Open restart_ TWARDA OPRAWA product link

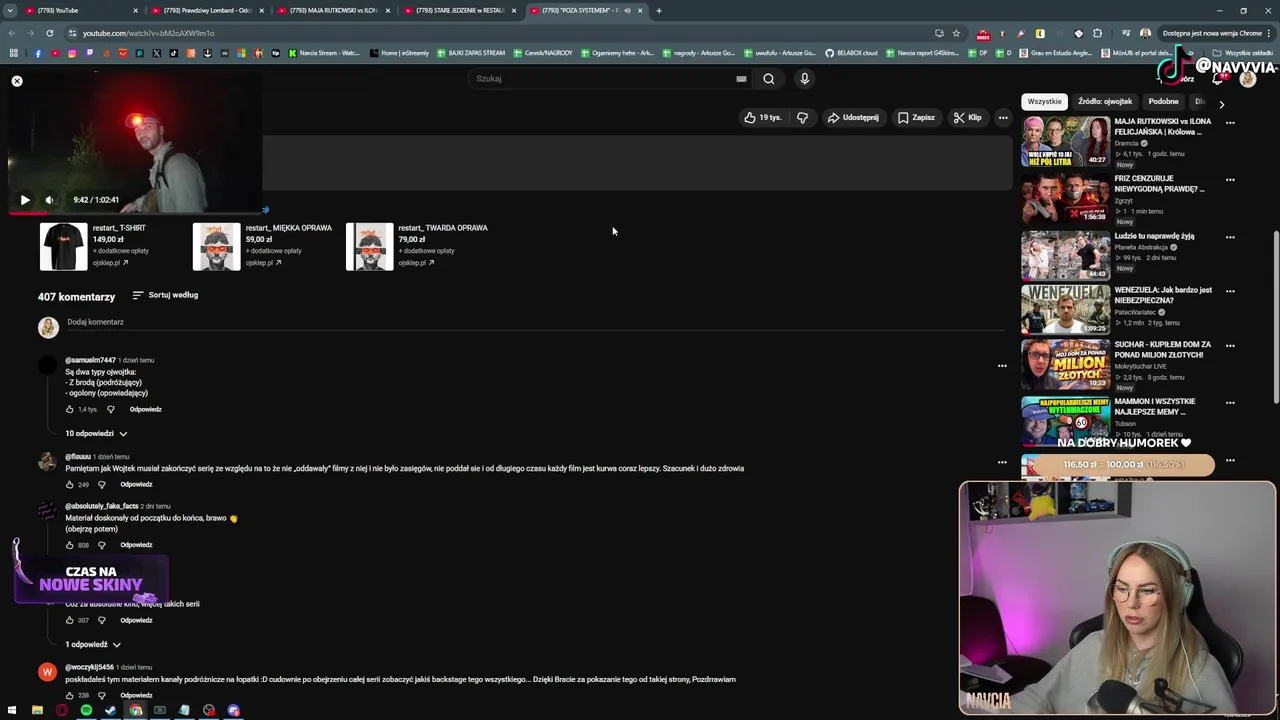(443, 228)
